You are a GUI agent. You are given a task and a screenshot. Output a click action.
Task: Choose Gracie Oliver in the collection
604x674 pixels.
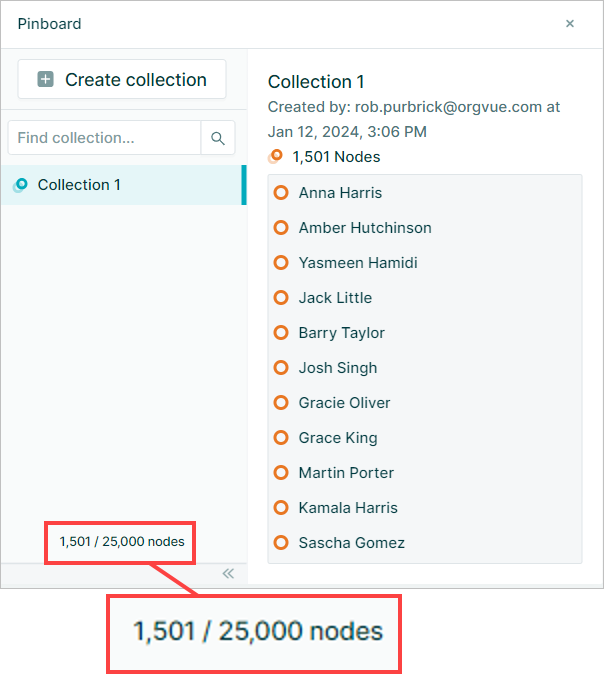point(344,403)
